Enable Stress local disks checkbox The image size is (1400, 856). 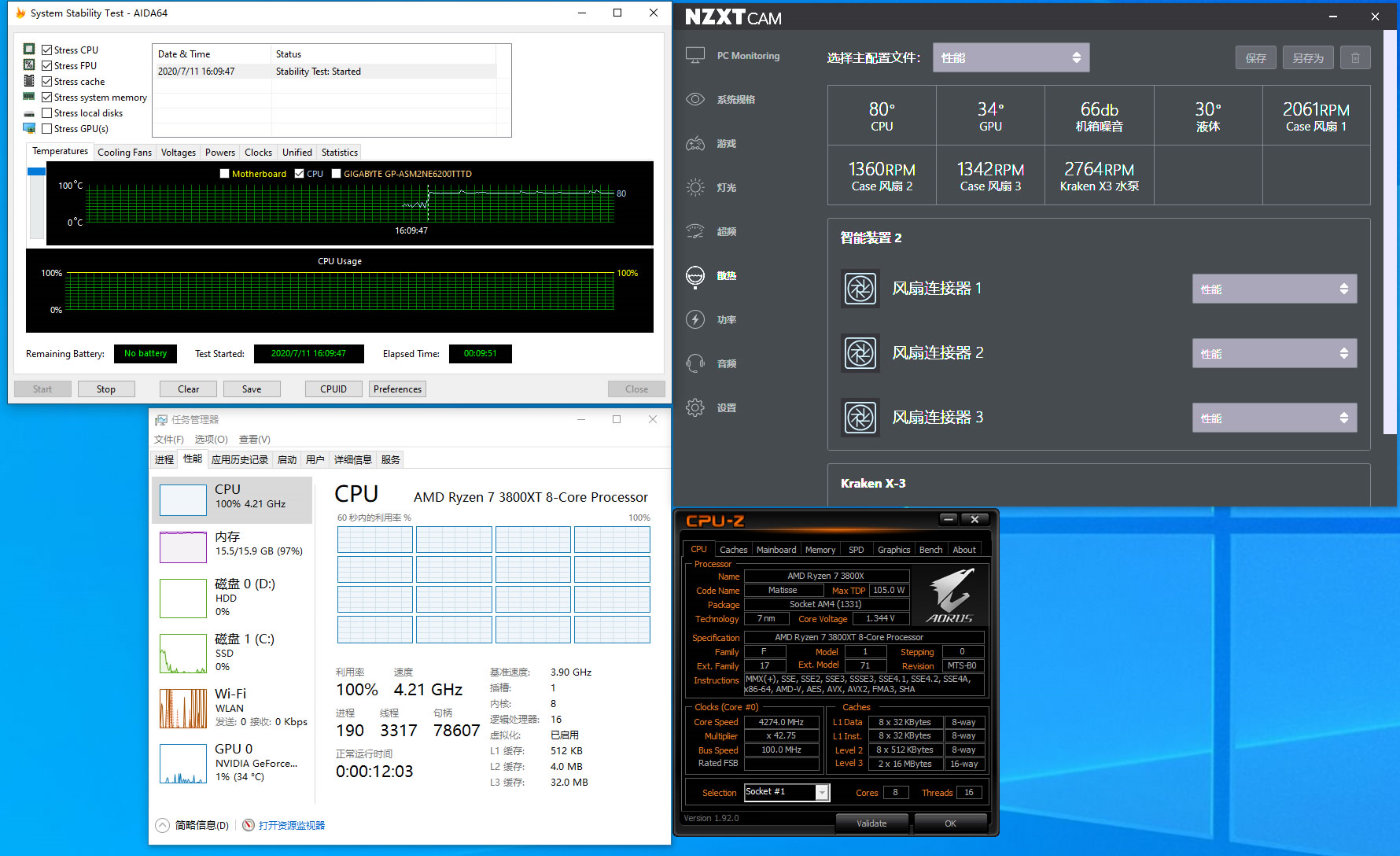point(47,113)
